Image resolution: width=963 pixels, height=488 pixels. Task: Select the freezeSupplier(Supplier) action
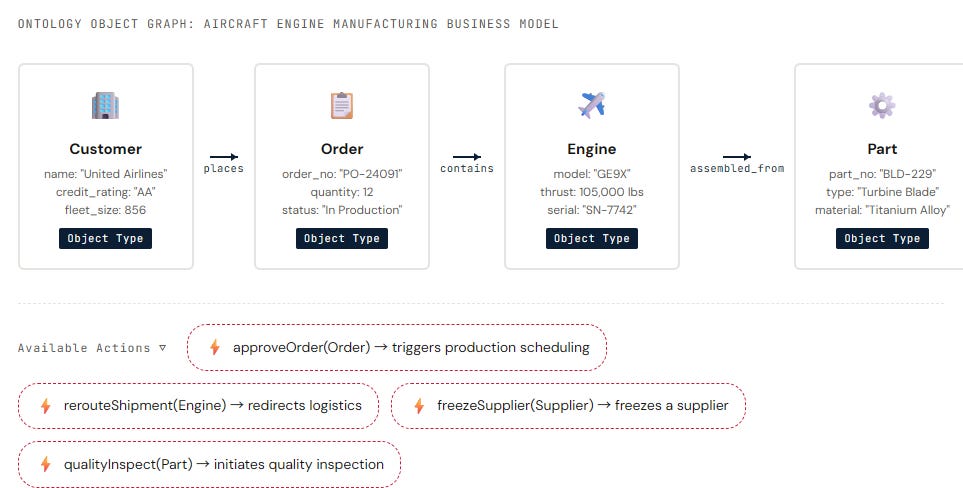coord(568,406)
